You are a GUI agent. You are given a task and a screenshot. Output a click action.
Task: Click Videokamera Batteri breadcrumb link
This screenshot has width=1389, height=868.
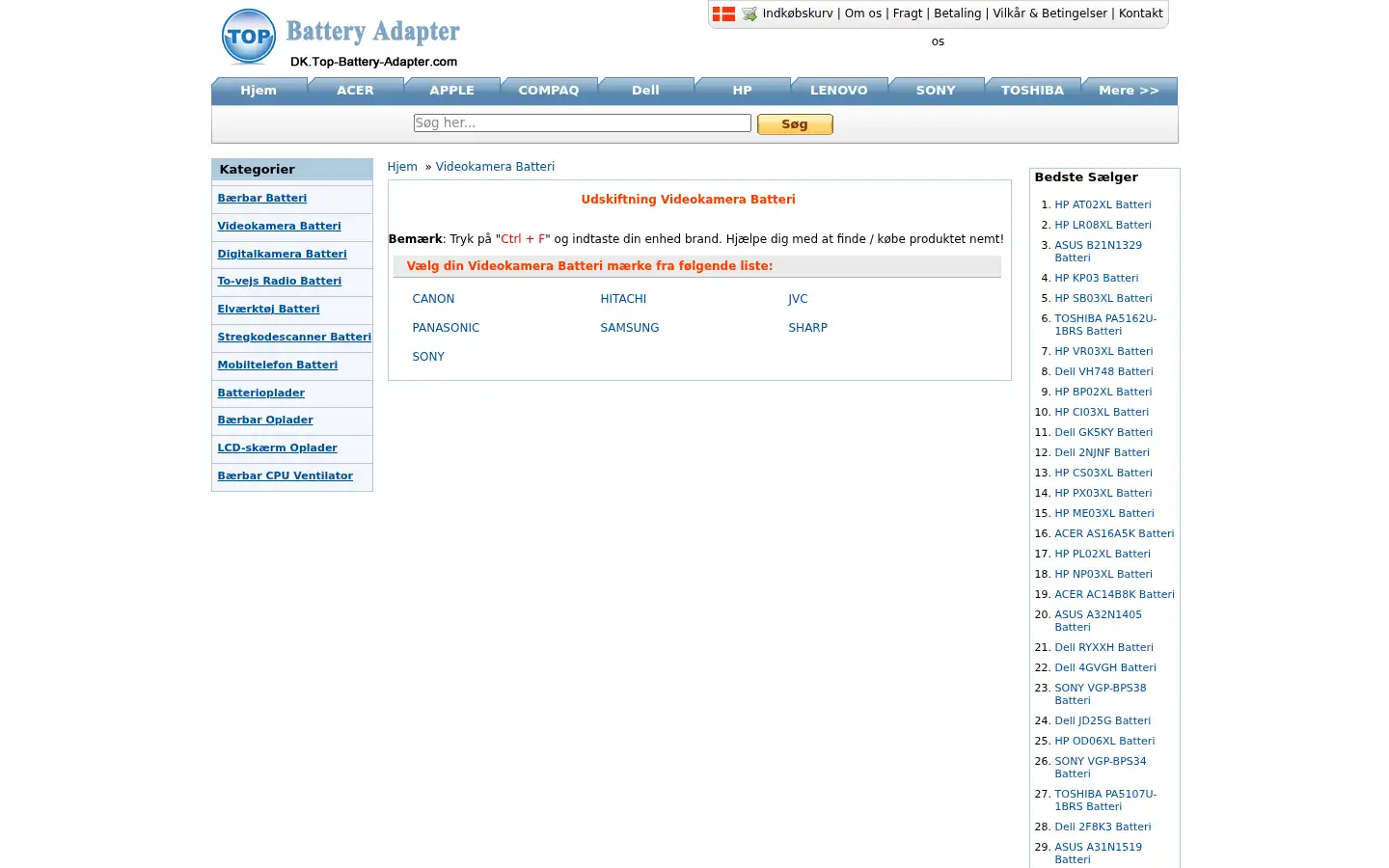(x=495, y=167)
